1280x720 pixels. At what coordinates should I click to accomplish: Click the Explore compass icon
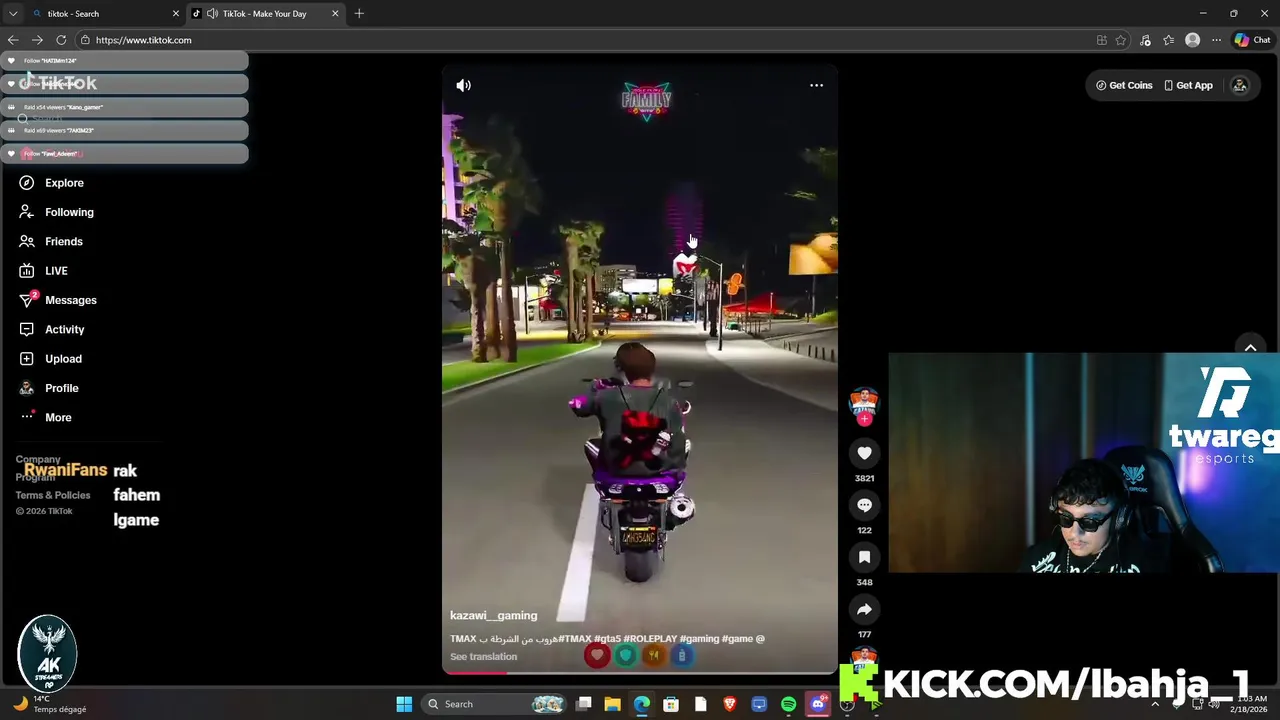tap(27, 183)
